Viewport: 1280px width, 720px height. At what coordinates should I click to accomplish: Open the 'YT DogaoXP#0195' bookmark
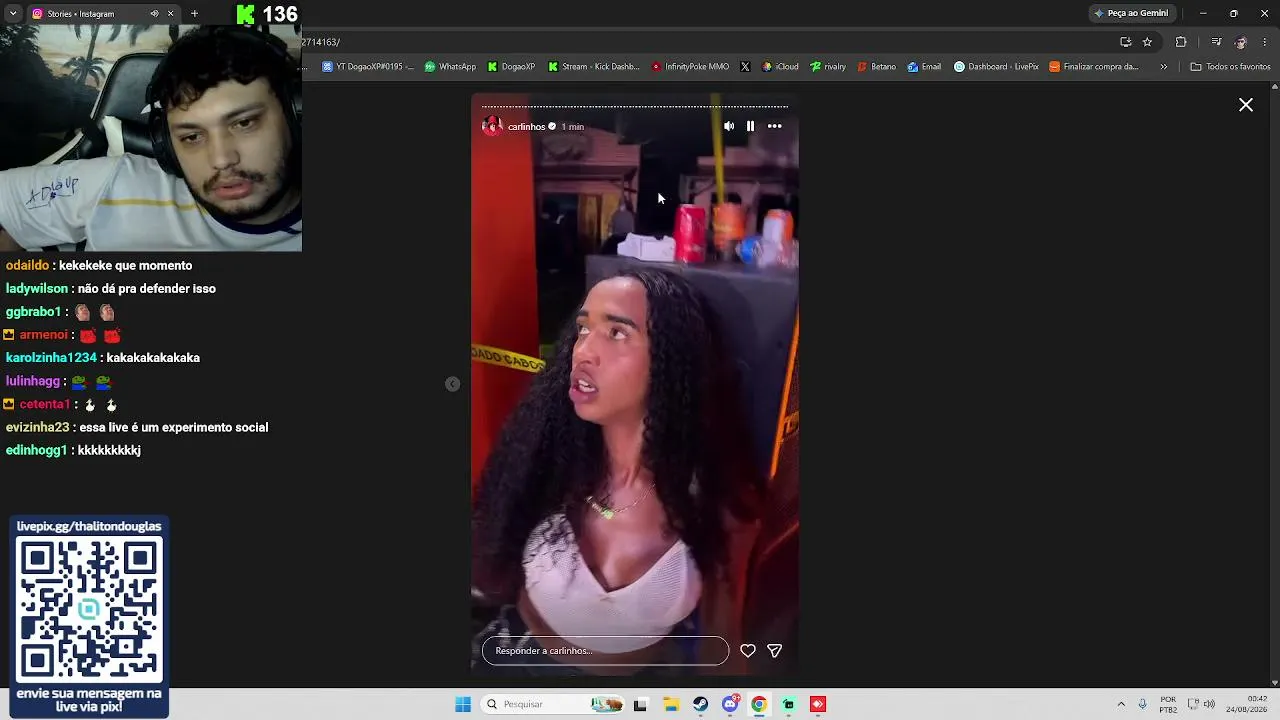click(x=367, y=67)
